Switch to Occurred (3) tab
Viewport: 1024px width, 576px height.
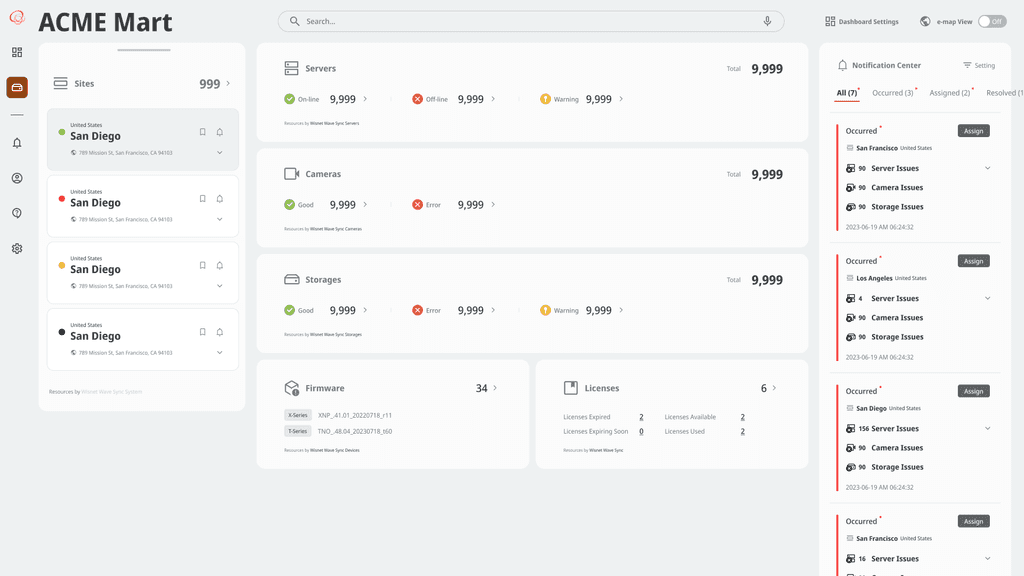(x=893, y=93)
